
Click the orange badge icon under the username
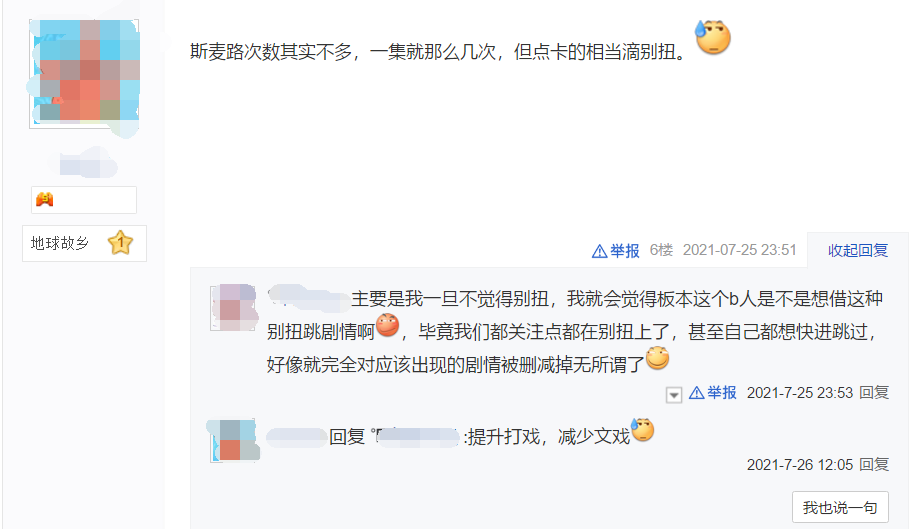45,200
